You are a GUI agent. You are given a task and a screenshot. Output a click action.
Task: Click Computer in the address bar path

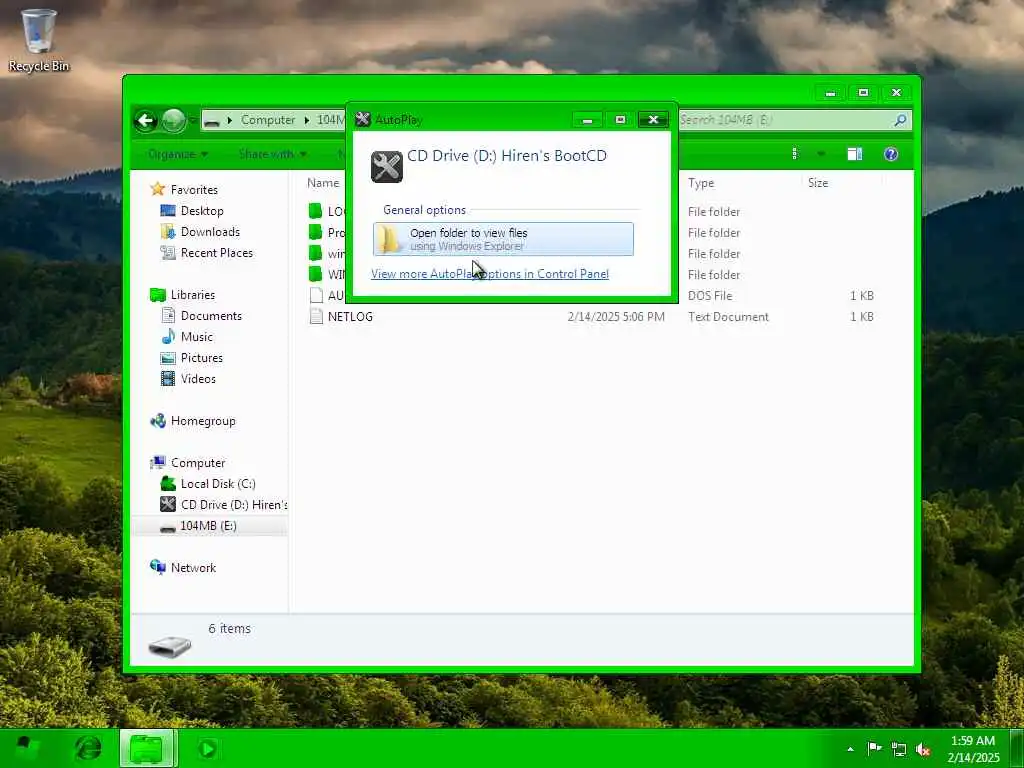tap(268, 120)
